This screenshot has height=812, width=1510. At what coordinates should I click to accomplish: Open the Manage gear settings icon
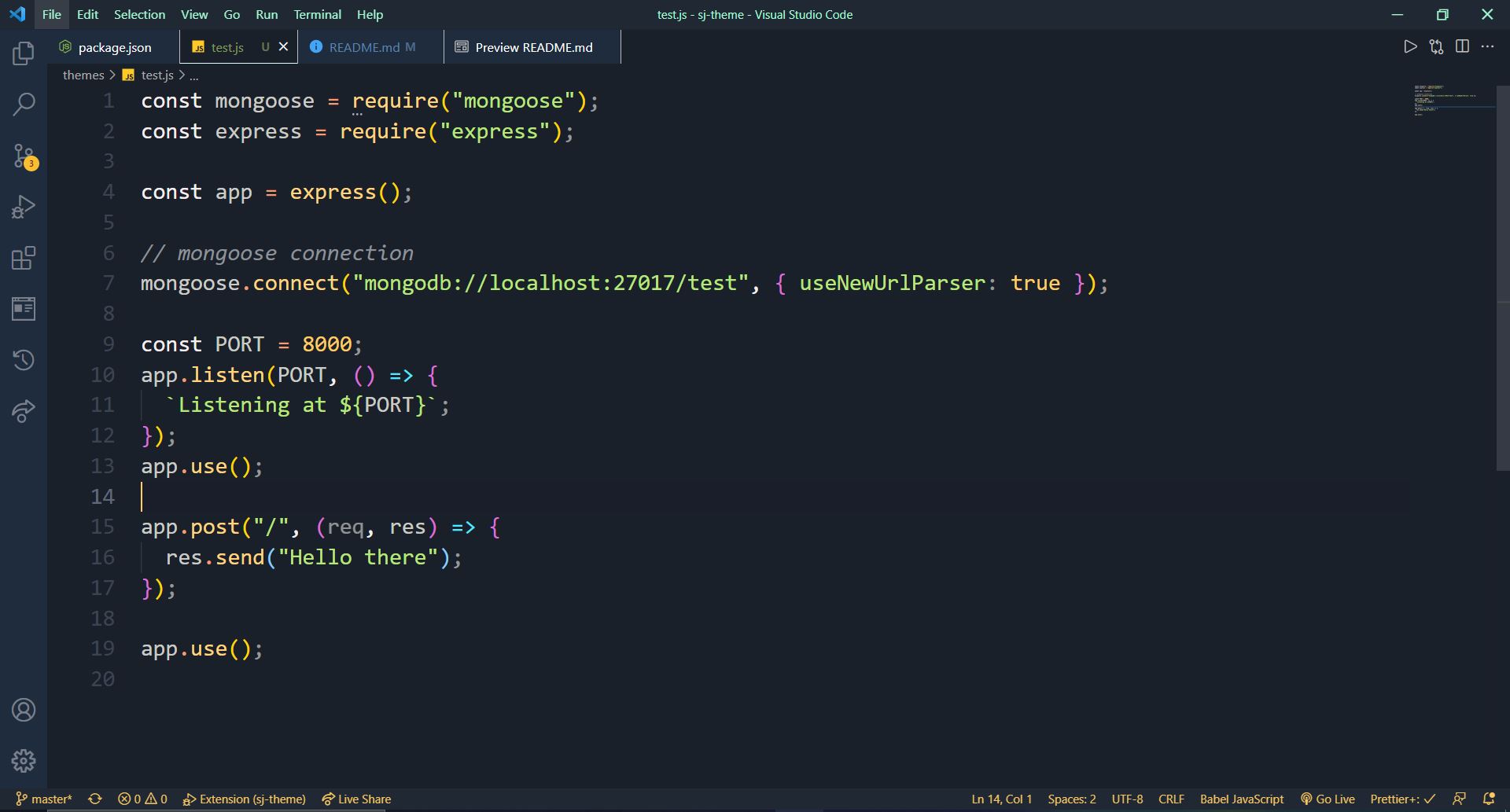(24, 761)
